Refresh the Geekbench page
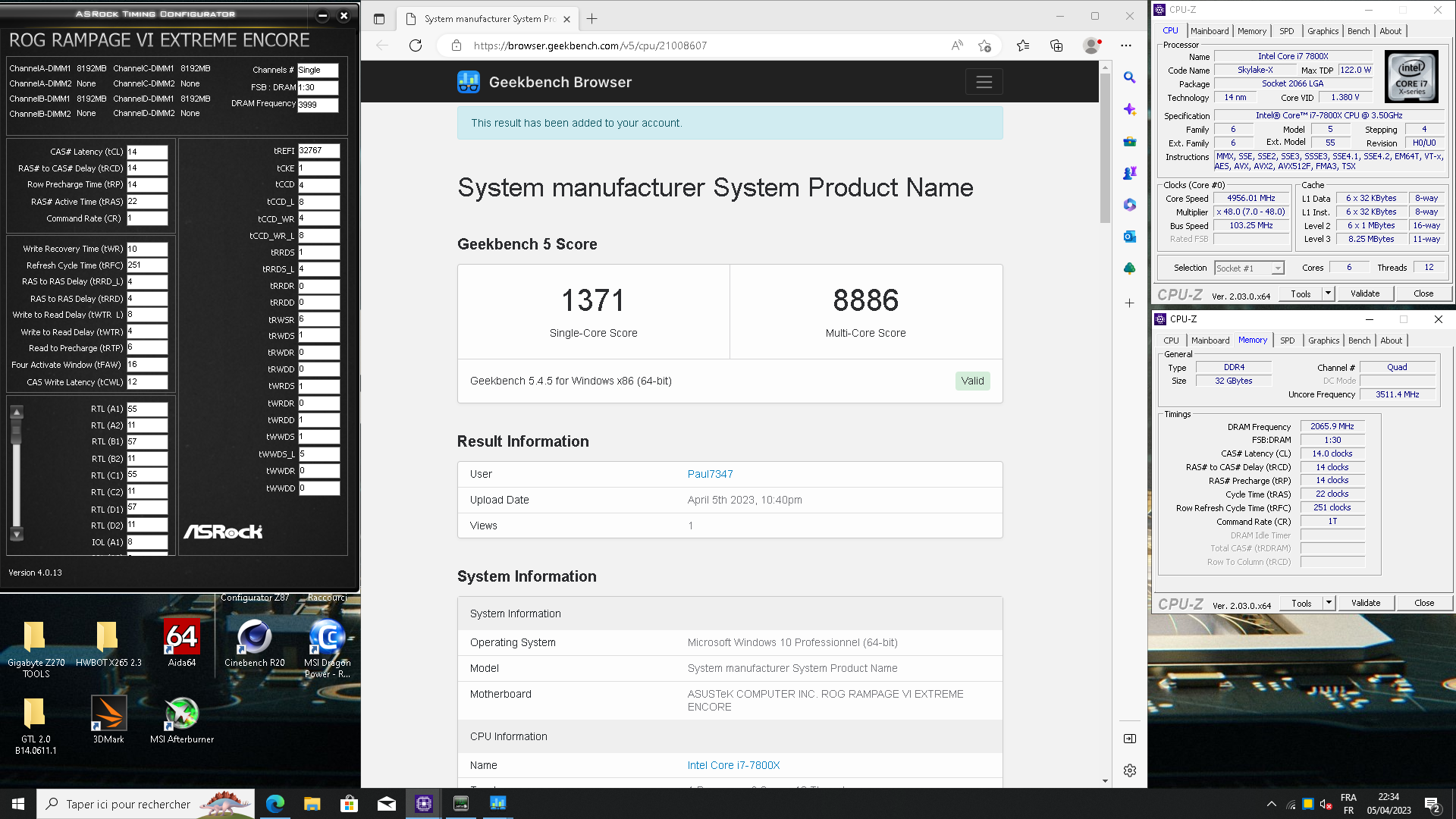The height and width of the screenshot is (819, 1456). point(416,45)
